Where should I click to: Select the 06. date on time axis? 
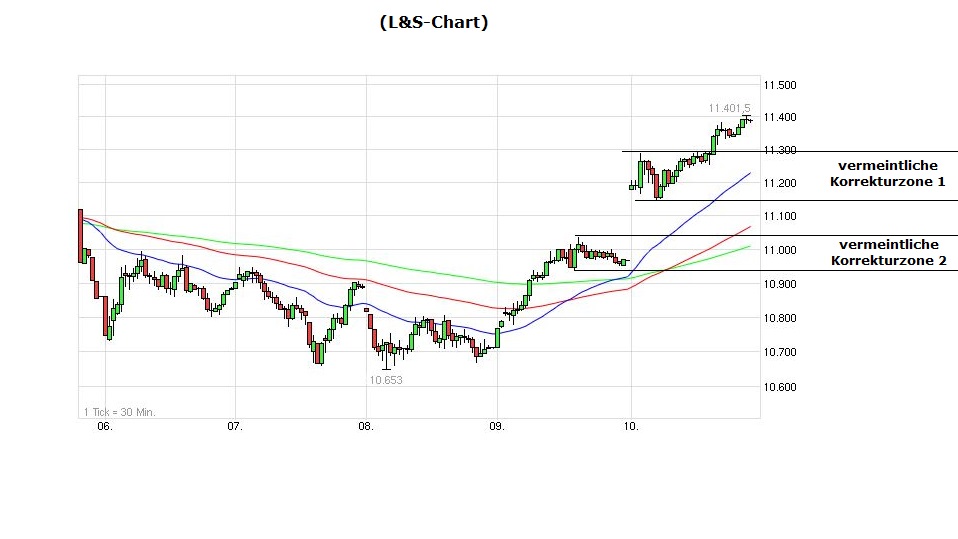(x=105, y=426)
